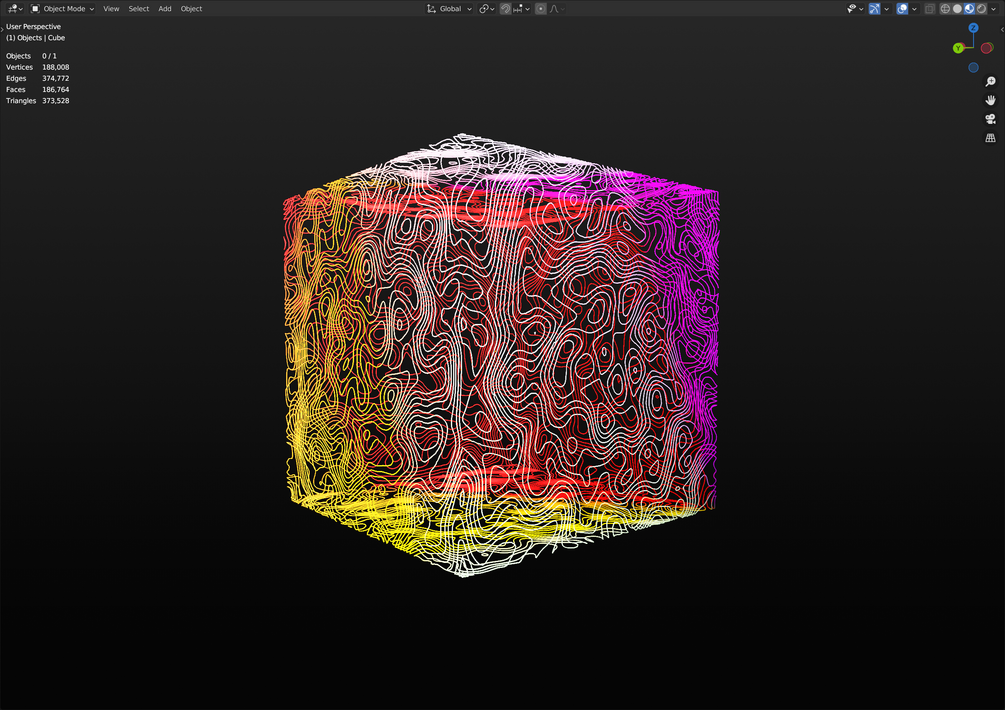
Task: Open the Select menu
Action: pyautogui.click(x=138, y=9)
